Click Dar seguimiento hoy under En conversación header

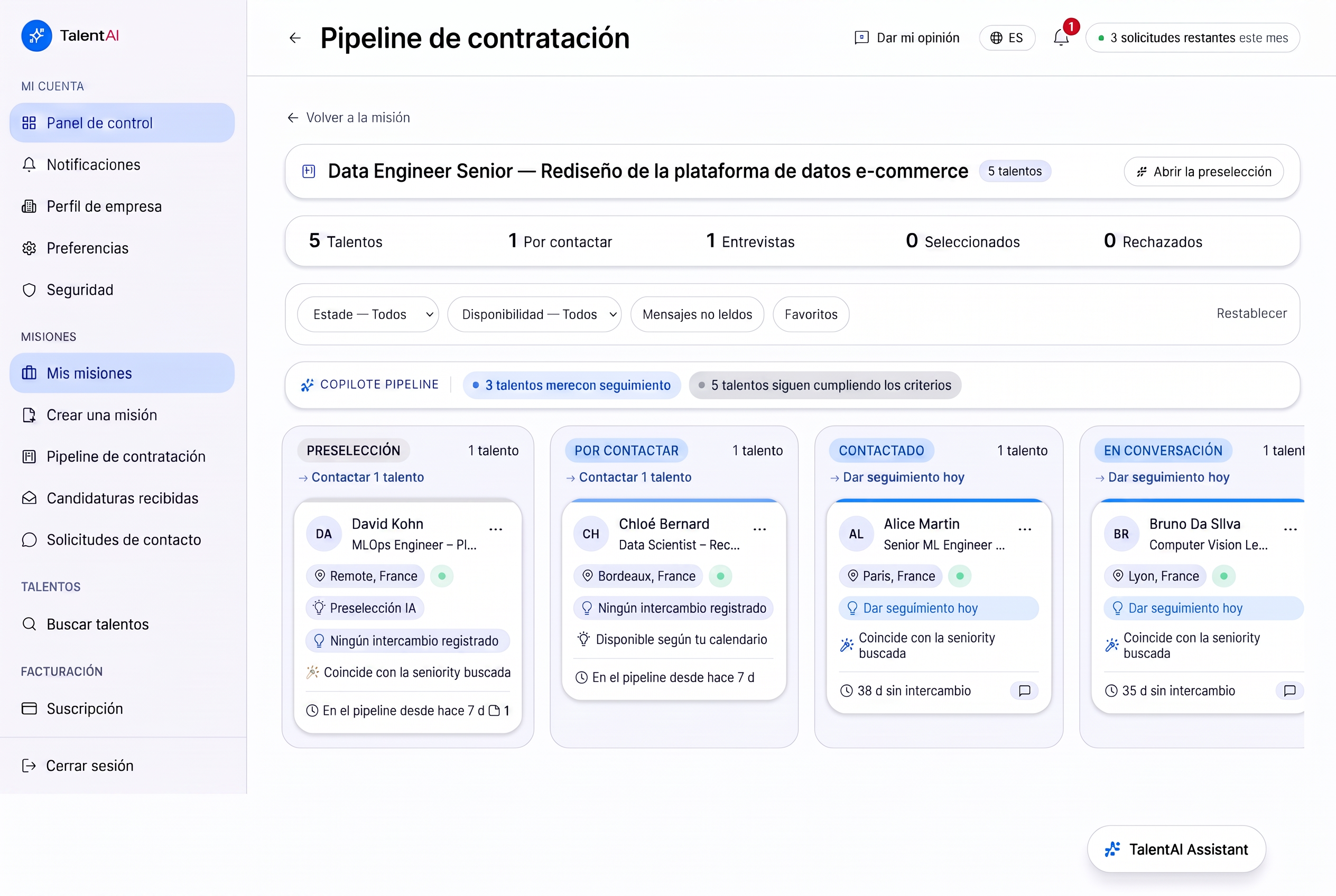click(1162, 477)
